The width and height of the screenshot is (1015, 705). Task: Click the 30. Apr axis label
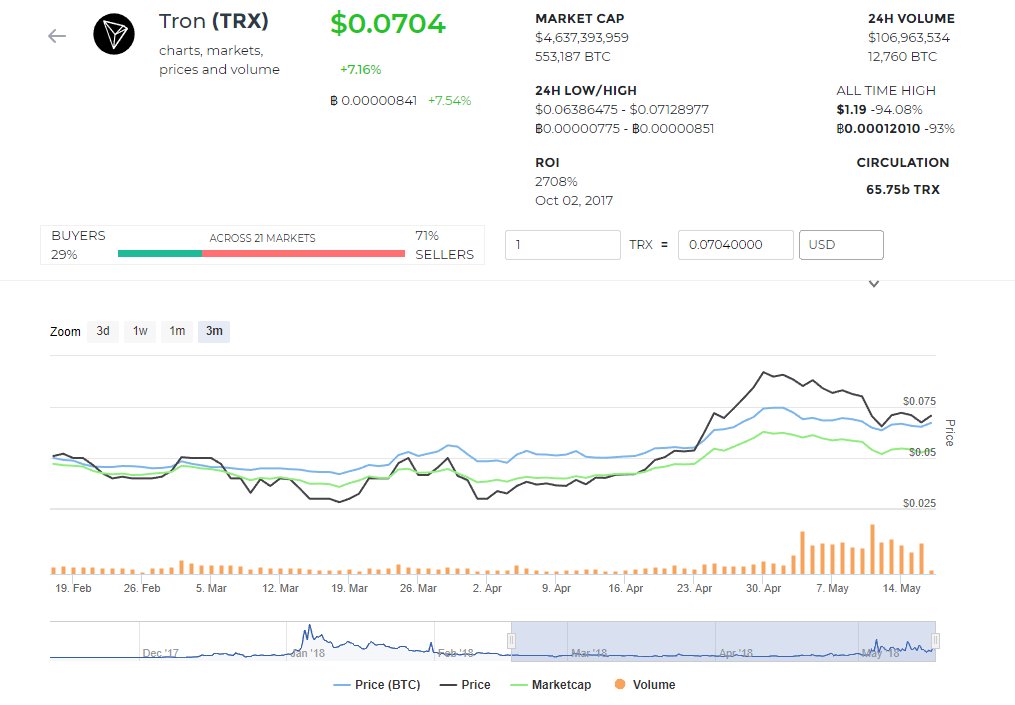tap(763, 588)
